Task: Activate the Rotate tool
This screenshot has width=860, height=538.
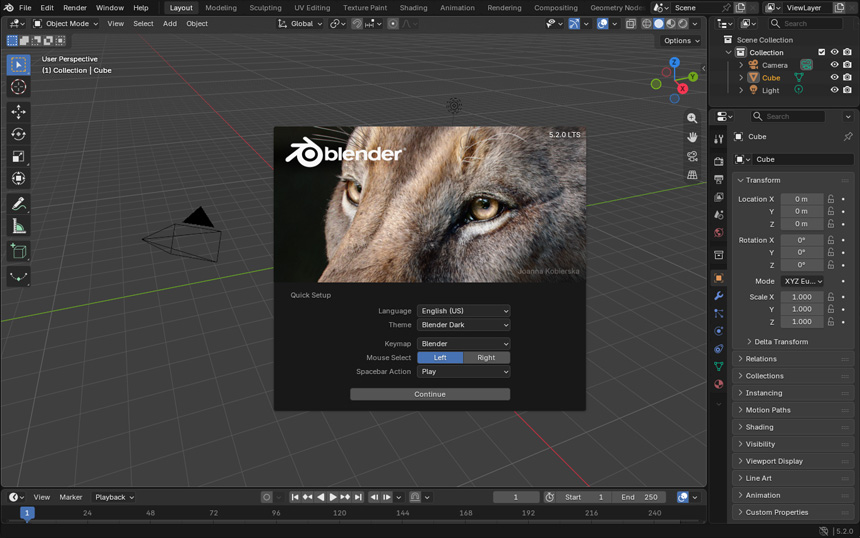Action: [18, 134]
